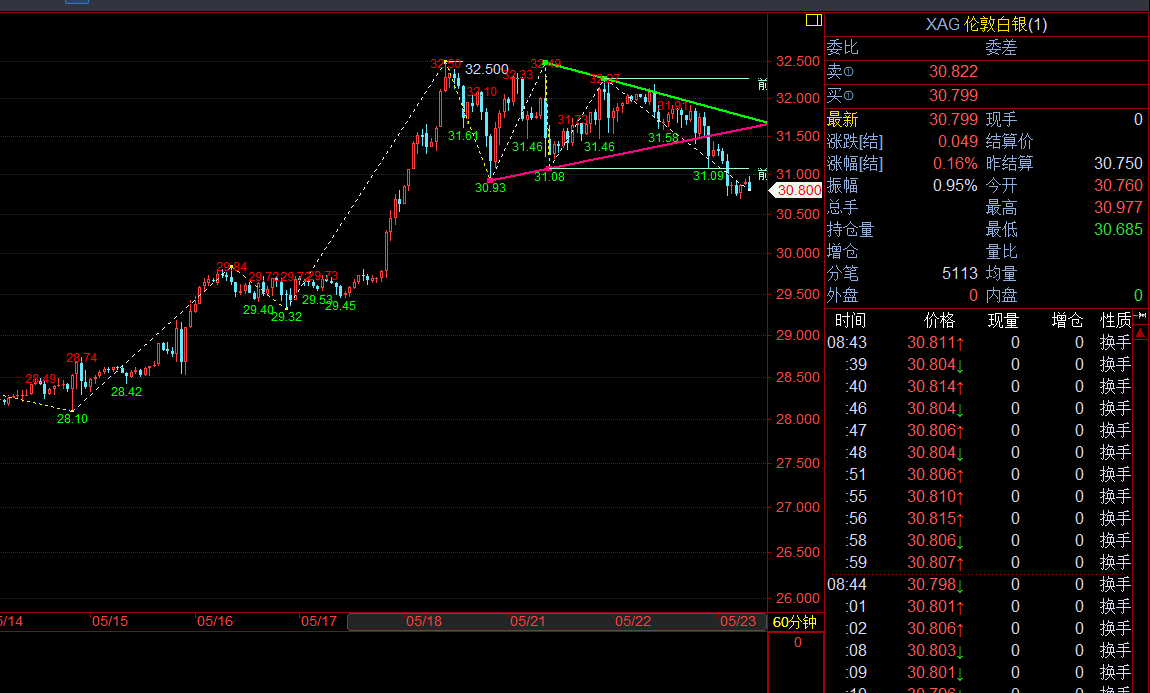
Task: Click the red scroll-up triangle in tick list
Action: coord(1140,333)
